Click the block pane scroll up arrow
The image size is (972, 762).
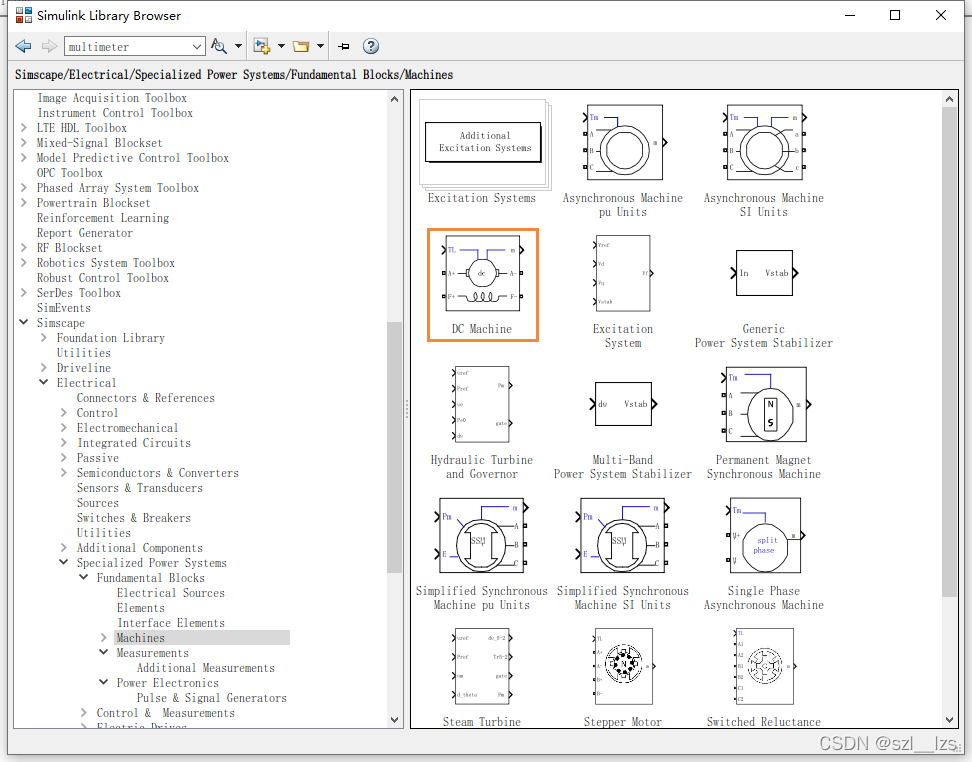click(949, 99)
